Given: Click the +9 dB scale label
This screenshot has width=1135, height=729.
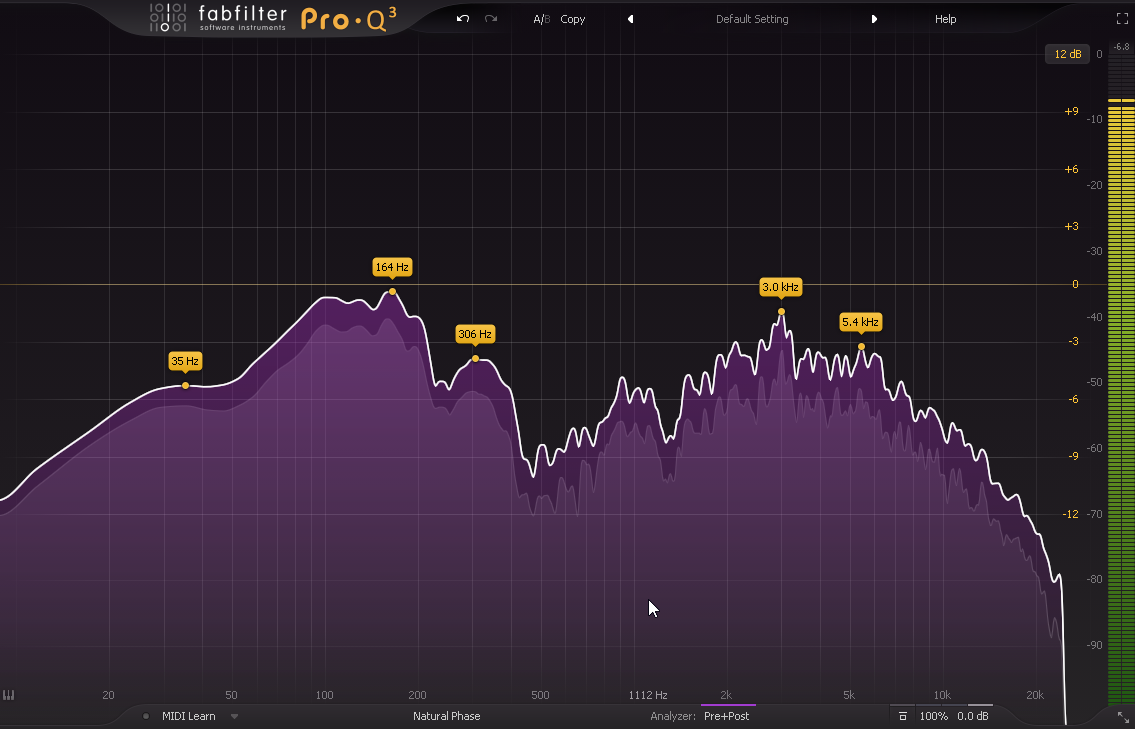Looking at the screenshot, I should coord(1071,111).
